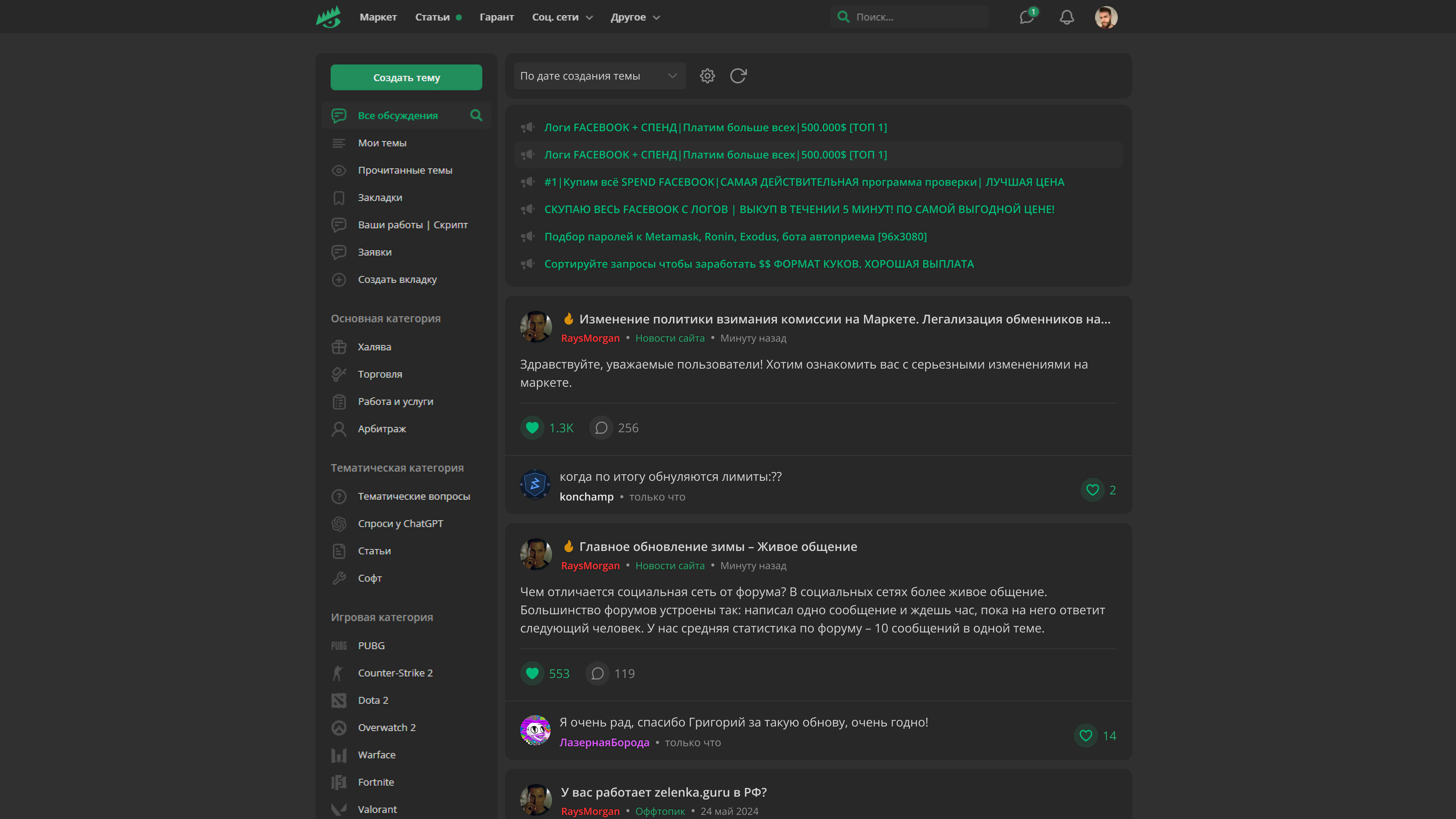Click the feed settings gear icon
Viewport: 1456px width, 819px height.
click(707, 76)
